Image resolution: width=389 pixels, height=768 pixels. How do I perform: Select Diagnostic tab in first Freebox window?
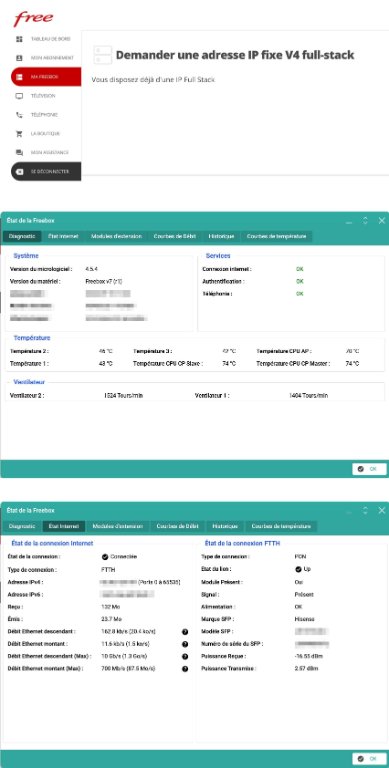click(22, 236)
